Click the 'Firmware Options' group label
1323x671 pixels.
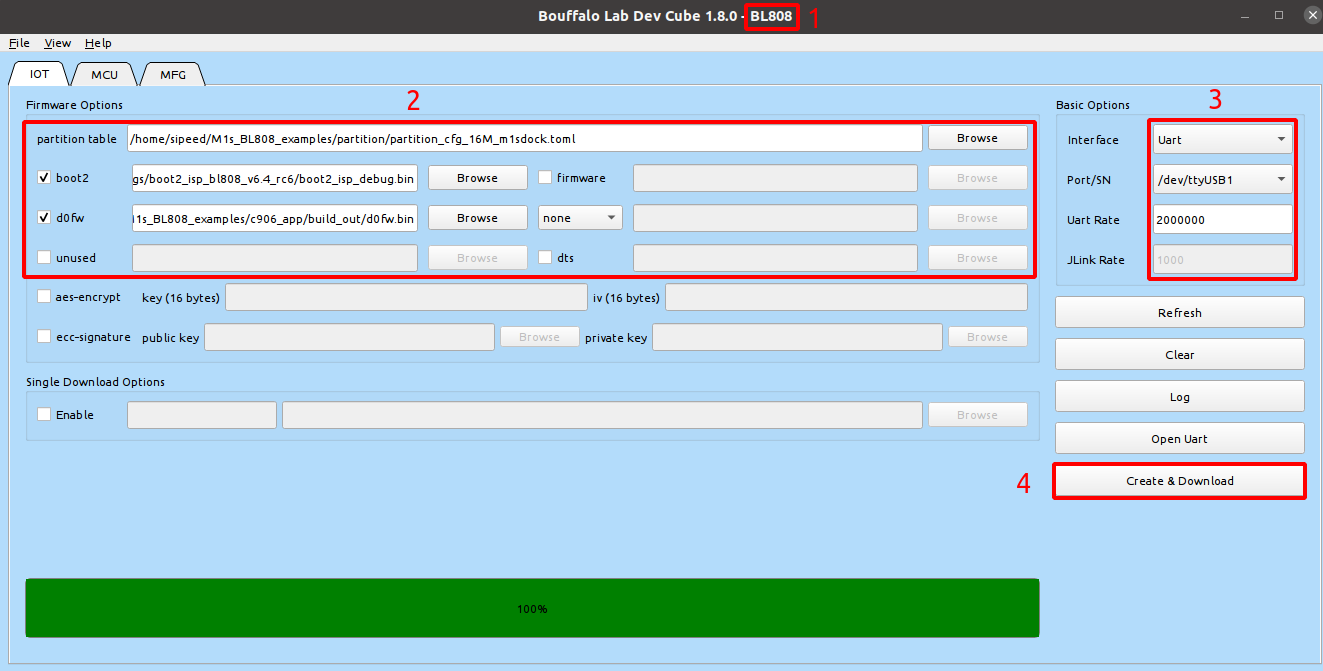[75, 105]
